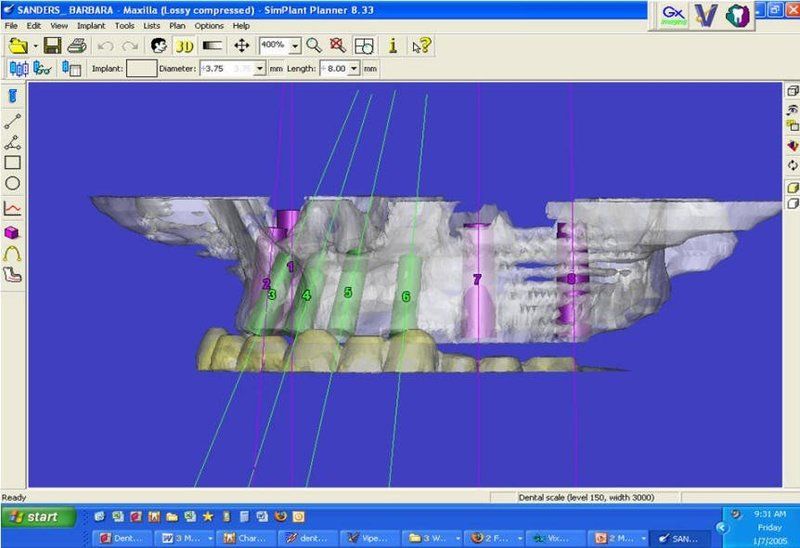This screenshot has width=800, height=548.
Task: Click the purple V logo button
Action: tap(706, 15)
